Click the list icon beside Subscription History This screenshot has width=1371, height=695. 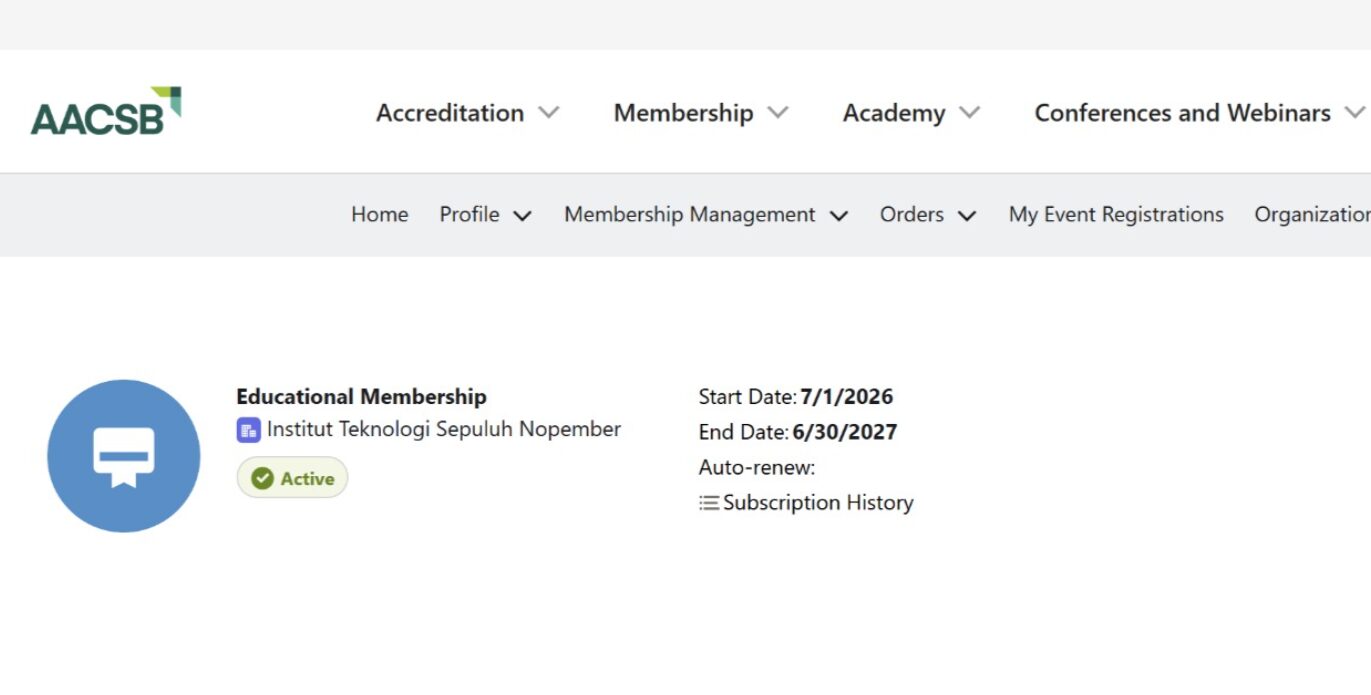[x=709, y=503]
